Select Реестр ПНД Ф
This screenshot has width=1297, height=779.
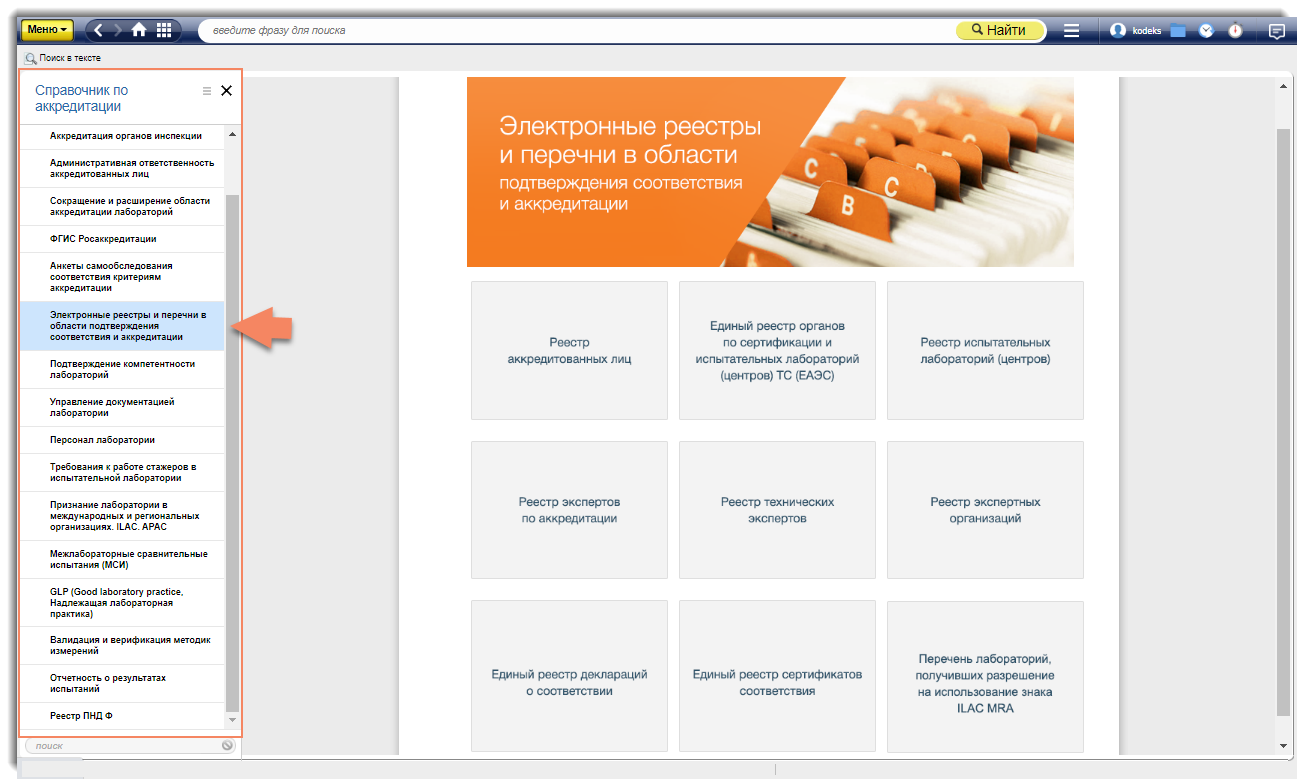122,716
